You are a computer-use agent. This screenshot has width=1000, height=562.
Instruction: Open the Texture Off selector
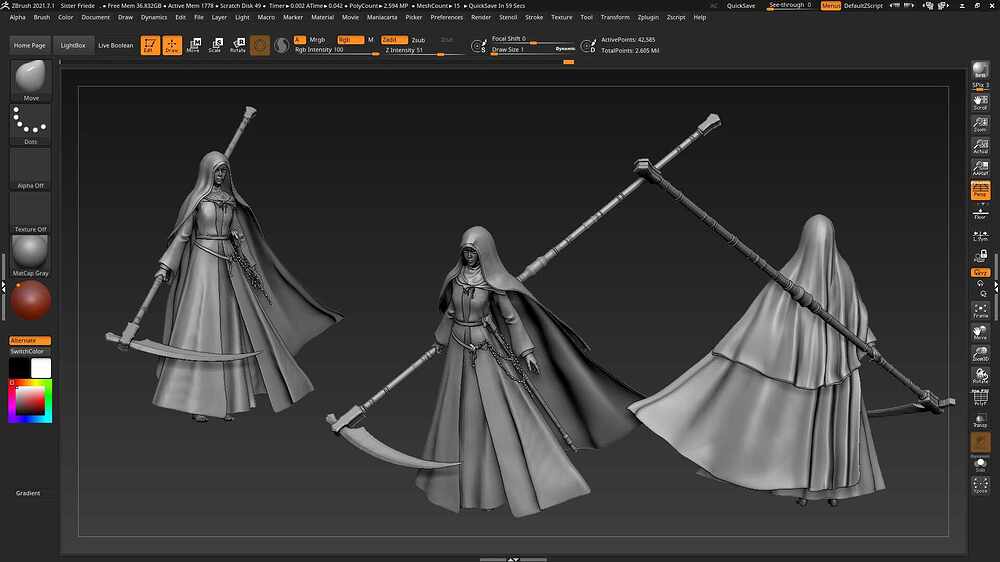coord(31,212)
